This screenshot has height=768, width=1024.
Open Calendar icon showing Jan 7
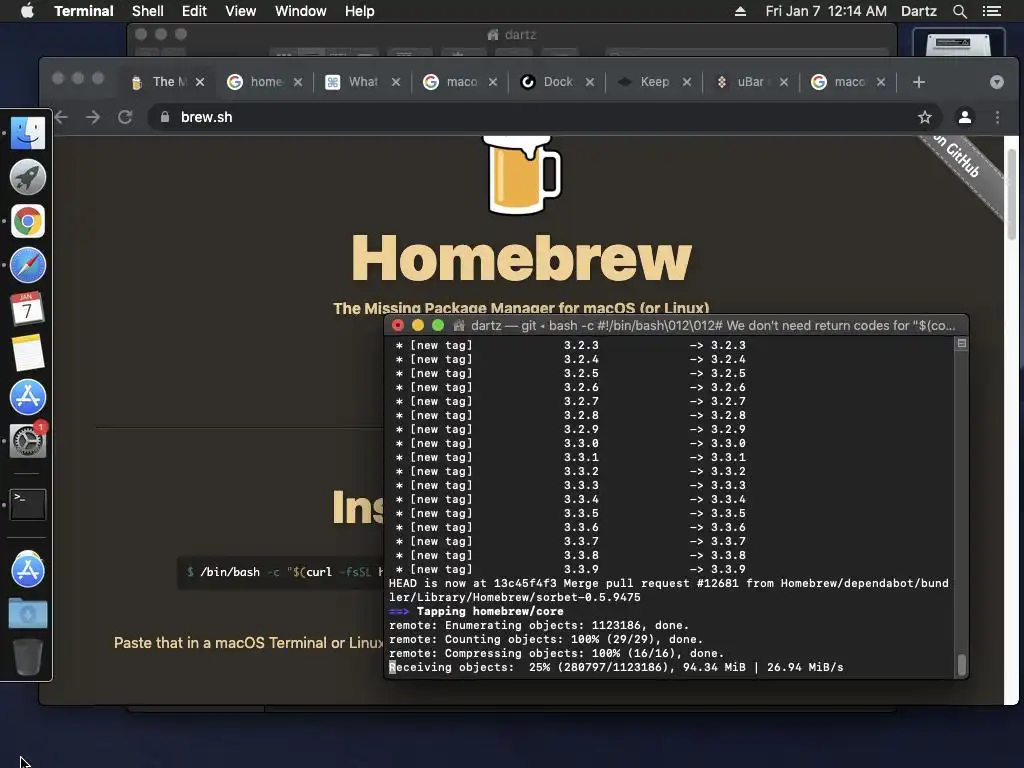27,309
